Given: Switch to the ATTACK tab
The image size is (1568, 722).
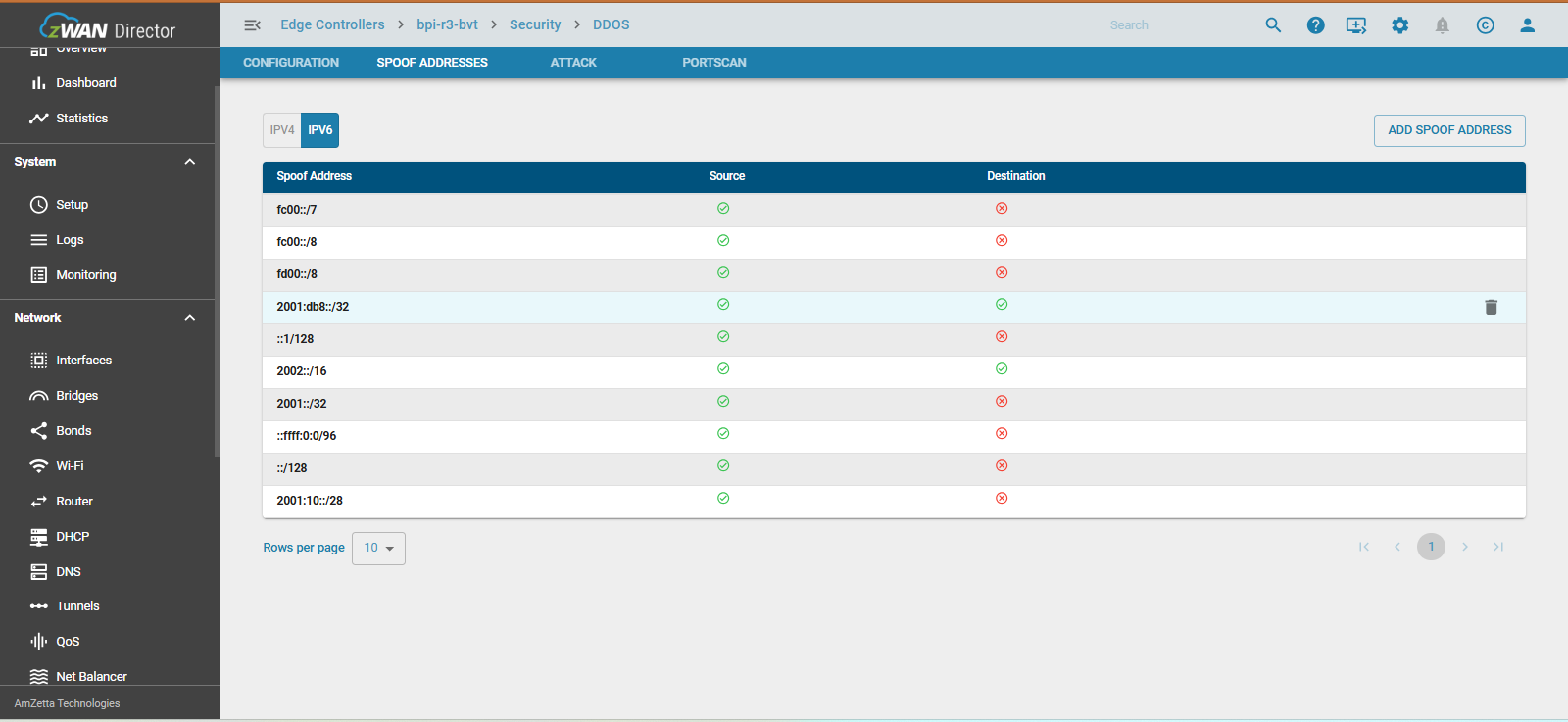Looking at the screenshot, I should tap(573, 63).
